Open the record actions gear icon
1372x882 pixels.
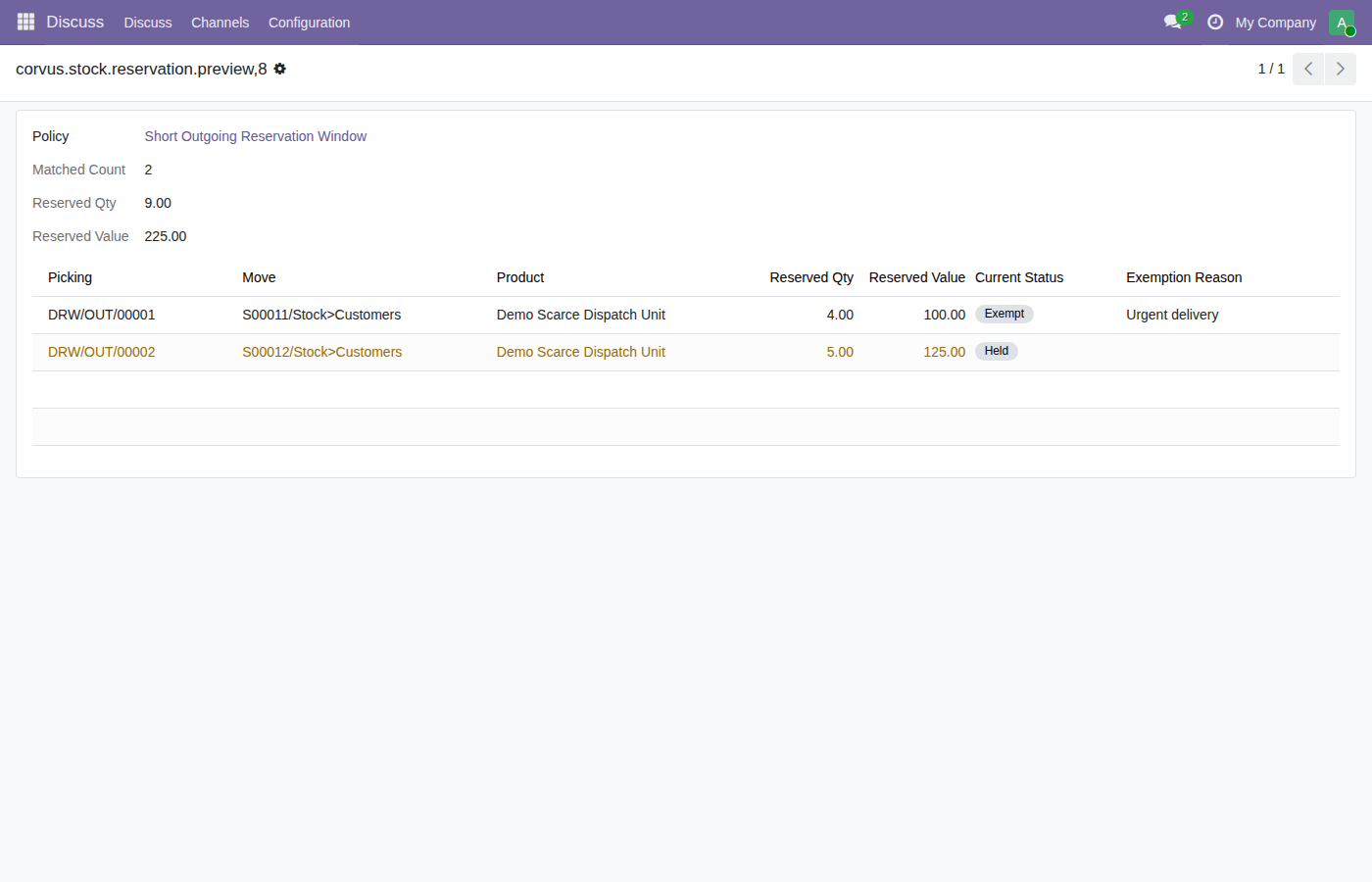click(x=280, y=69)
